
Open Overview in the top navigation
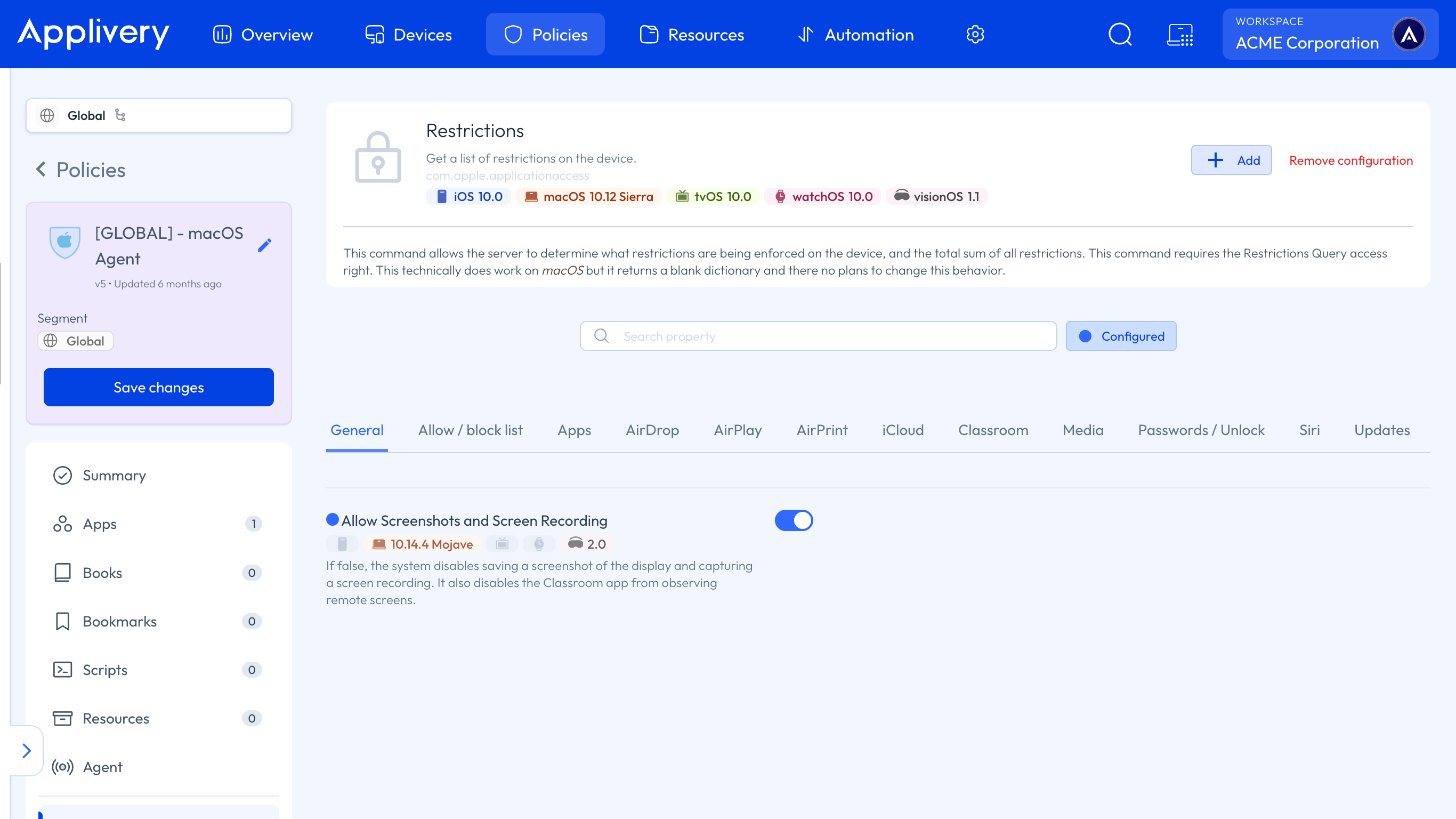click(x=263, y=35)
